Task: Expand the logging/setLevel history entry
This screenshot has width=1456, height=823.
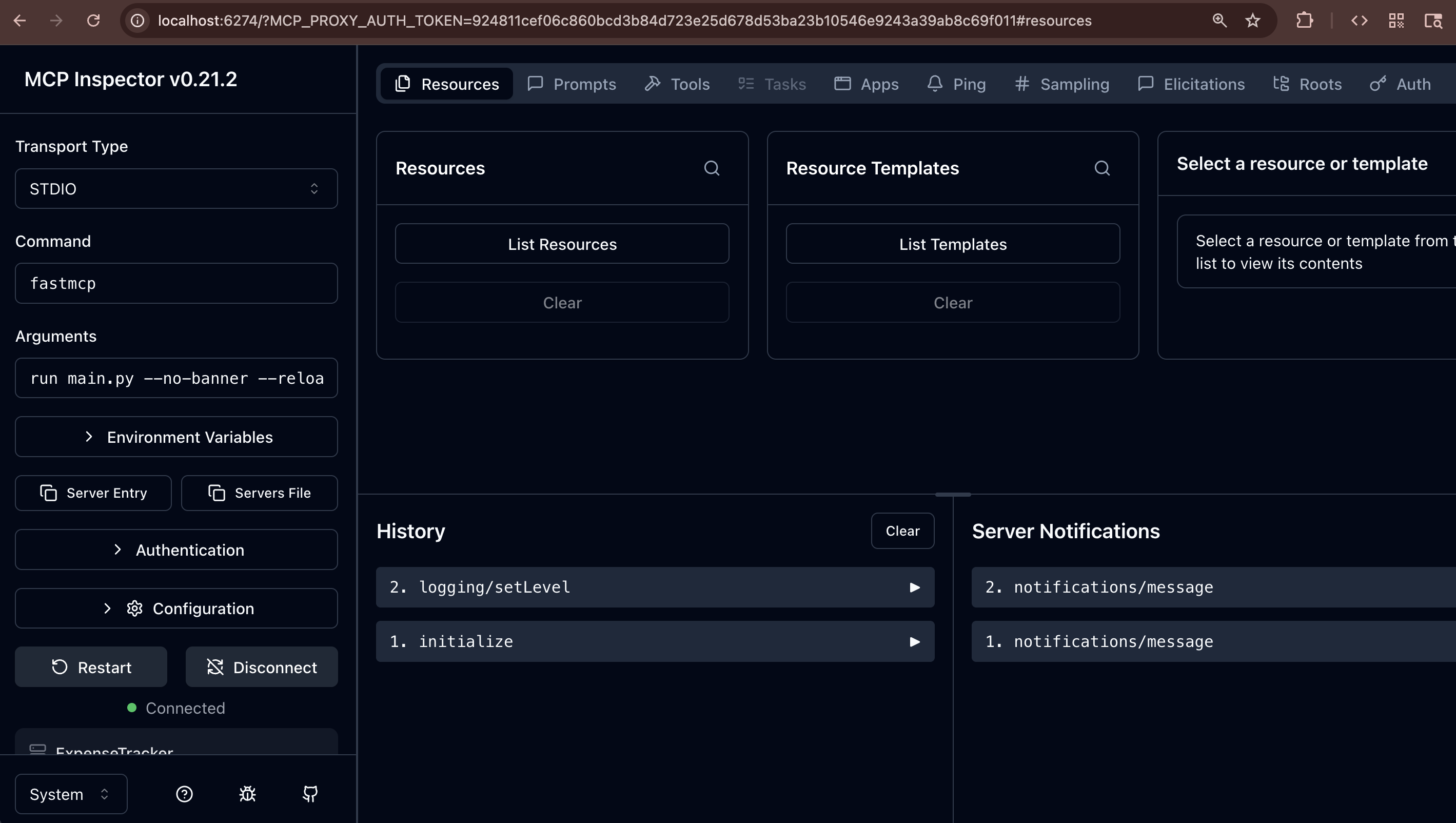Action: pos(655,587)
